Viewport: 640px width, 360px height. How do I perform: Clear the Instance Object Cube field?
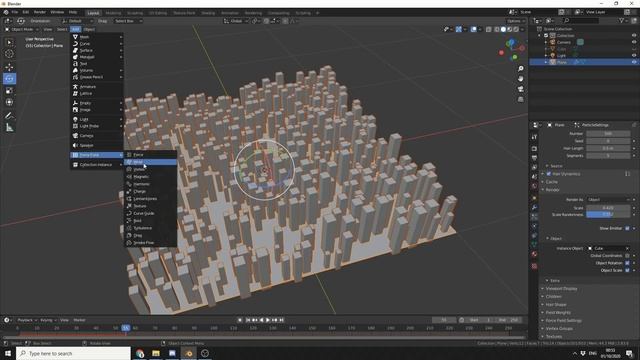627,248
